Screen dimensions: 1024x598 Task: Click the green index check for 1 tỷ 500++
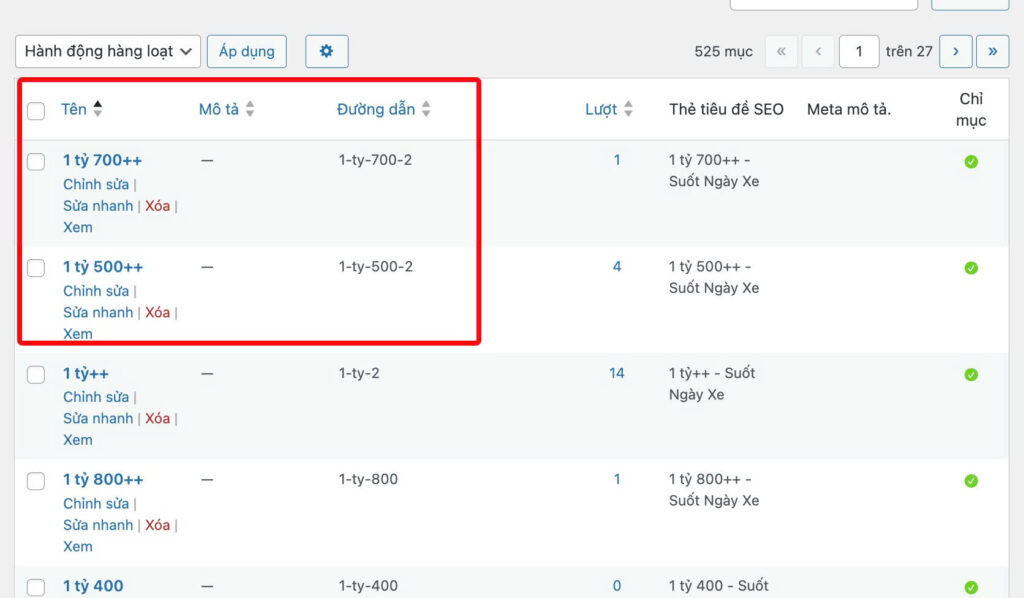tap(971, 268)
